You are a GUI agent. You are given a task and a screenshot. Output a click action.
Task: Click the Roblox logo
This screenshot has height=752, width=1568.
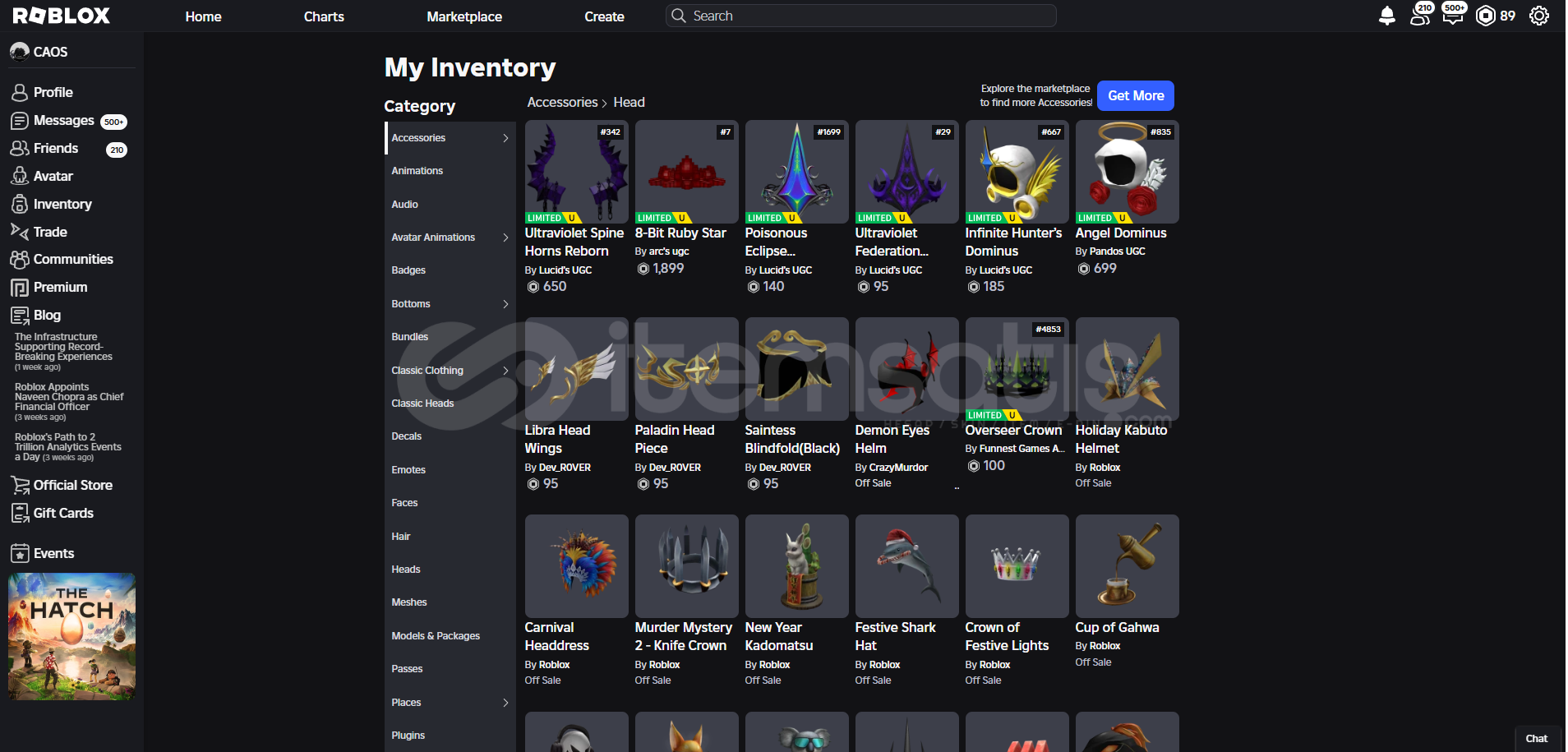click(x=62, y=16)
